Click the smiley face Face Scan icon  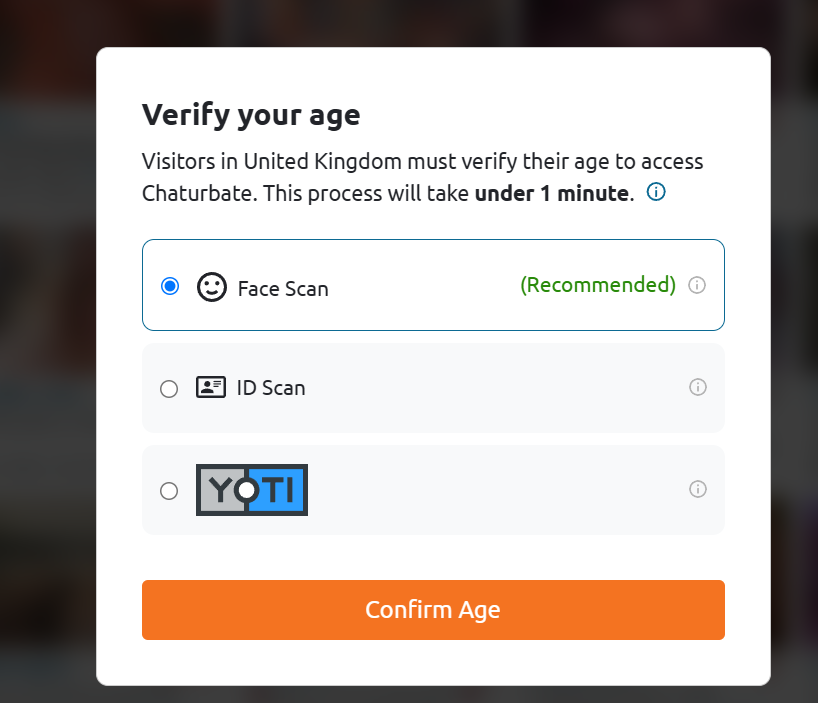click(x=211, y=287)
